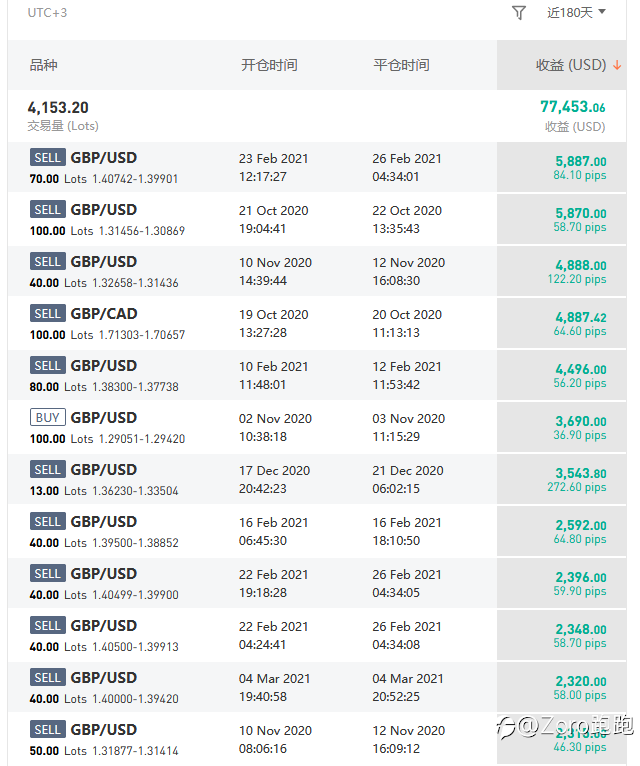Open trade opened 16 Feb 2021 06:45:30
640x766 pixels.
click(x=317, y=531)
